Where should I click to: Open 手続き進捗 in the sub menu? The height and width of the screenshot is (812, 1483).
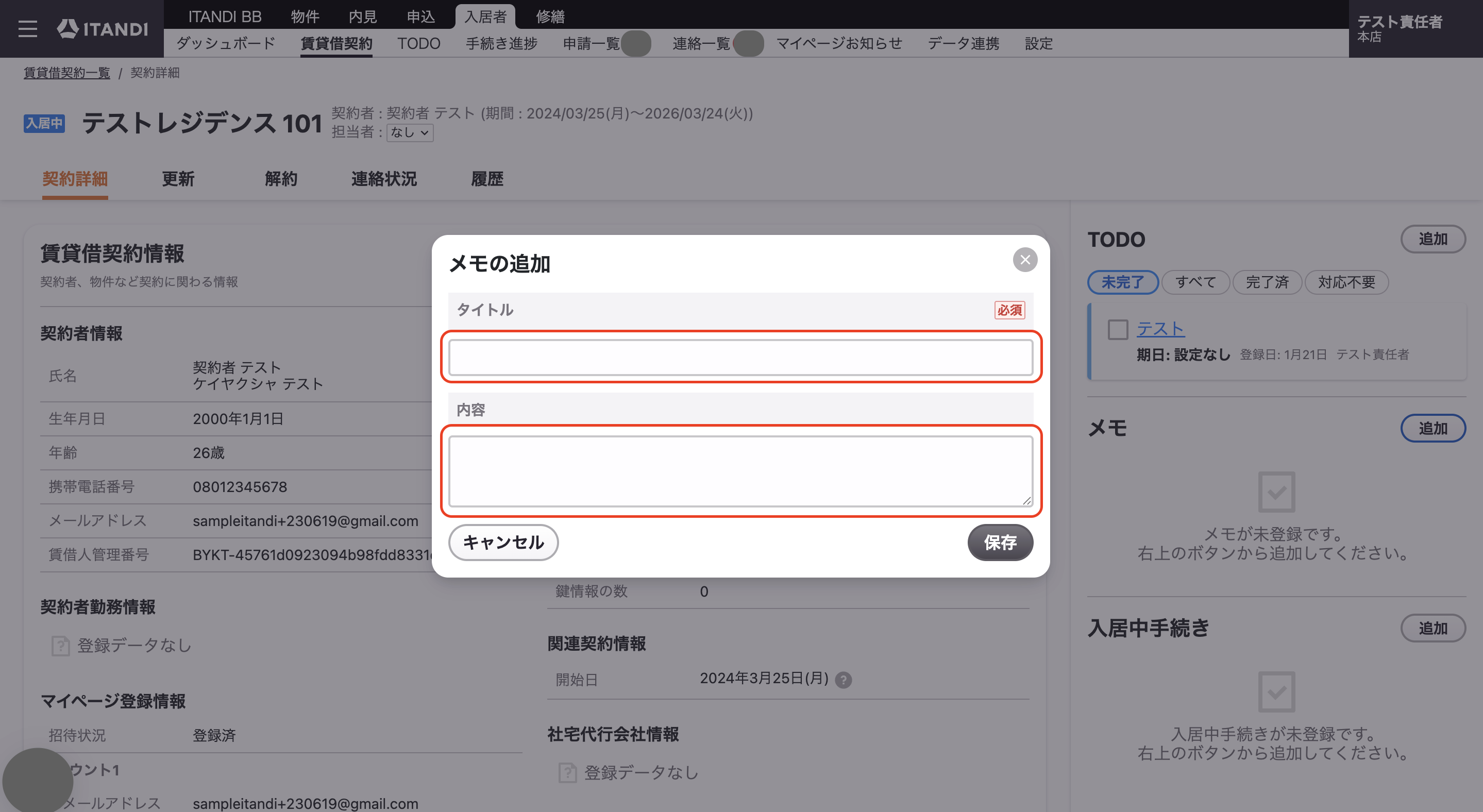501,44
